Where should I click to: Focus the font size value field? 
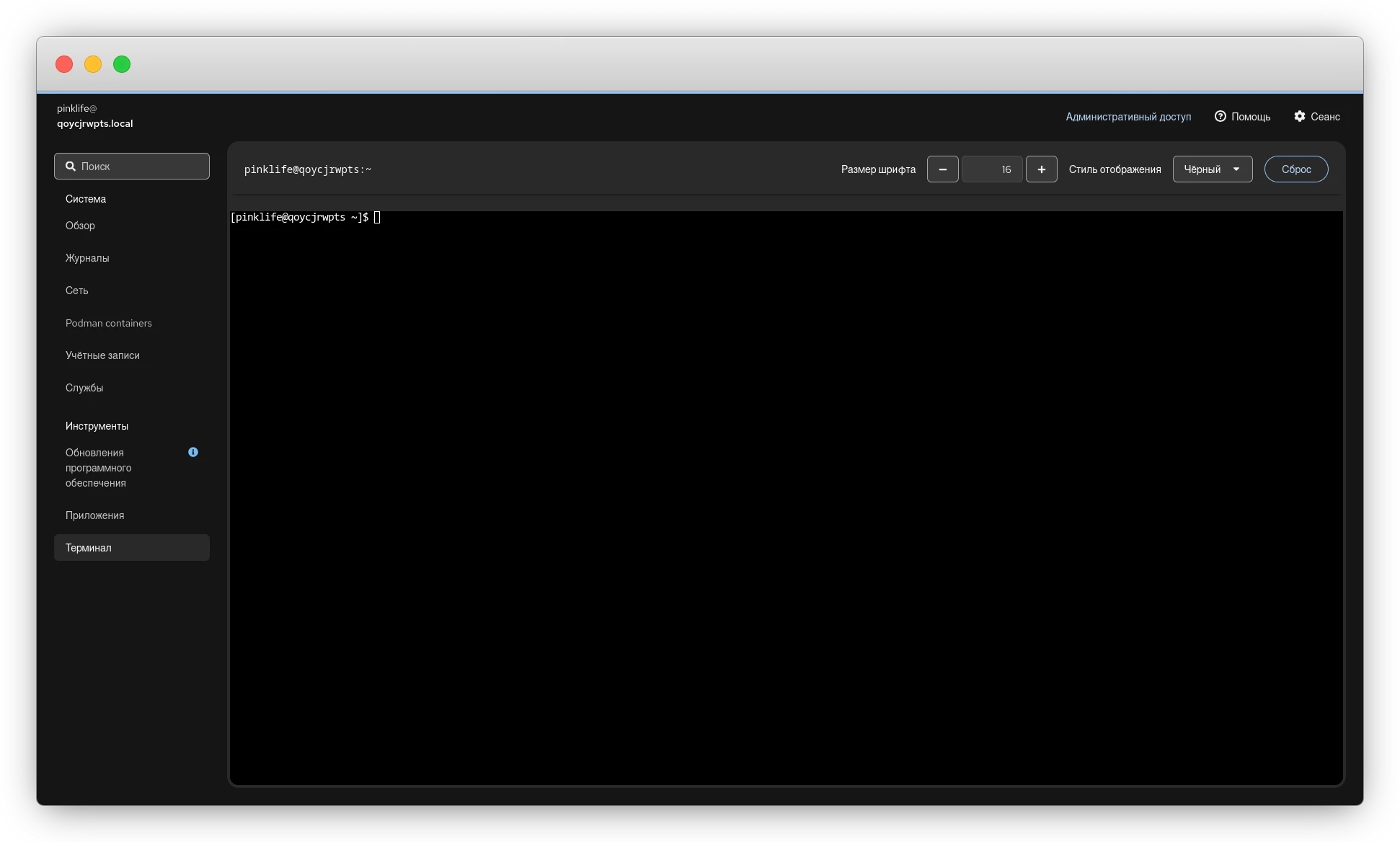[991, 169]
